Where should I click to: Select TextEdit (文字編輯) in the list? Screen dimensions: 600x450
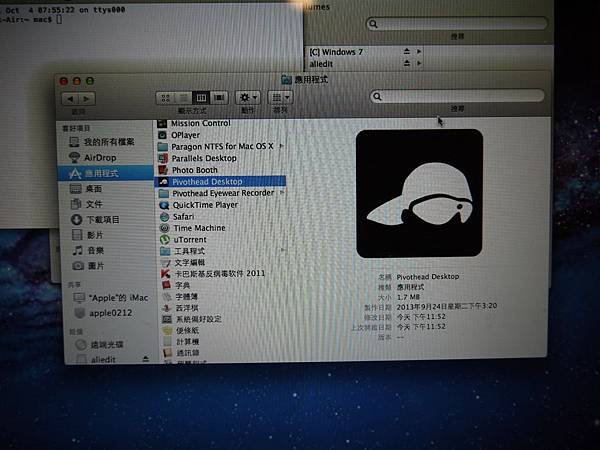pos(183,262)
